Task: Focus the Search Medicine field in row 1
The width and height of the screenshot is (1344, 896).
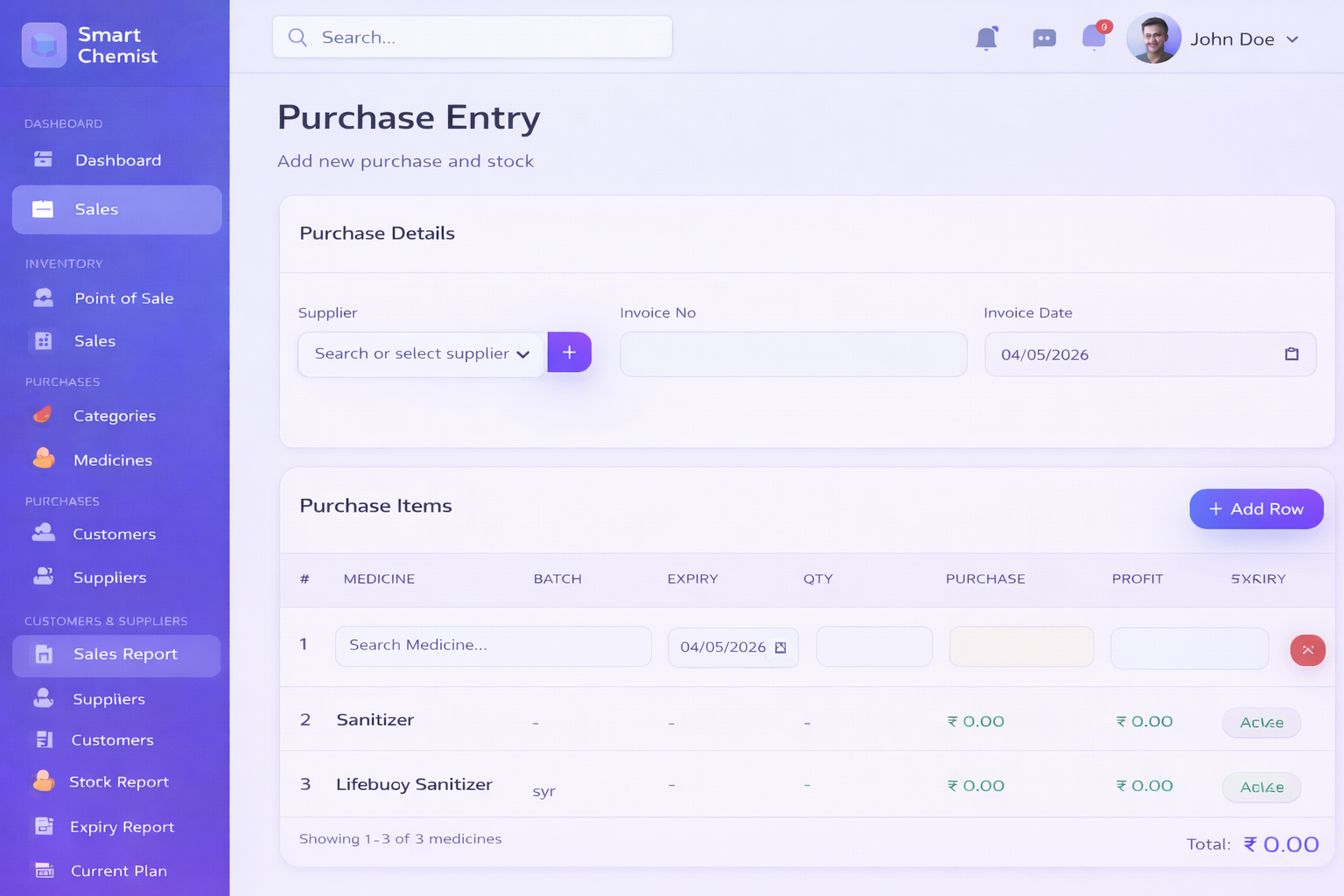Action: click(x=493, y=646)
